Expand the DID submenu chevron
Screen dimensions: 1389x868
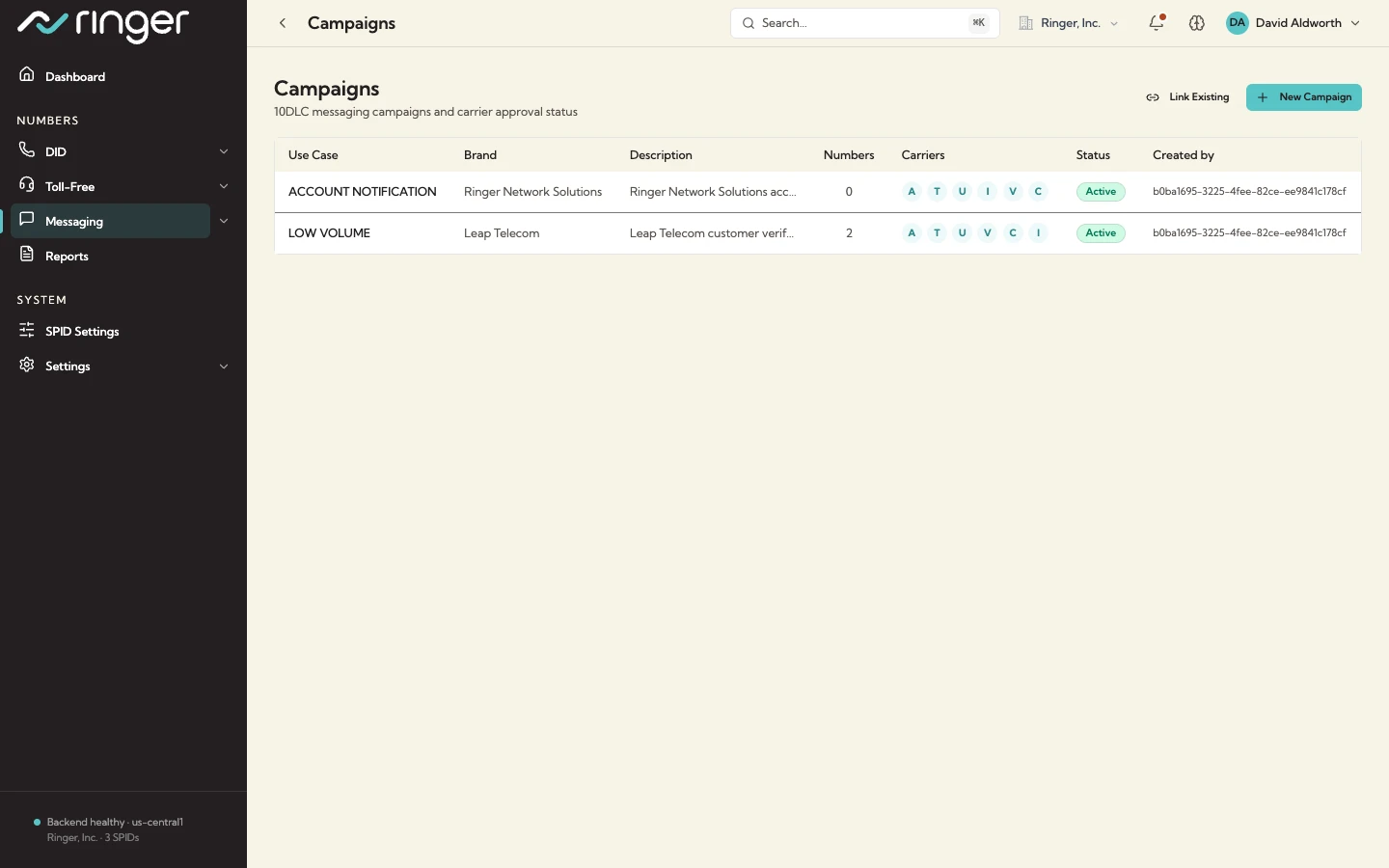pos(224,151)
